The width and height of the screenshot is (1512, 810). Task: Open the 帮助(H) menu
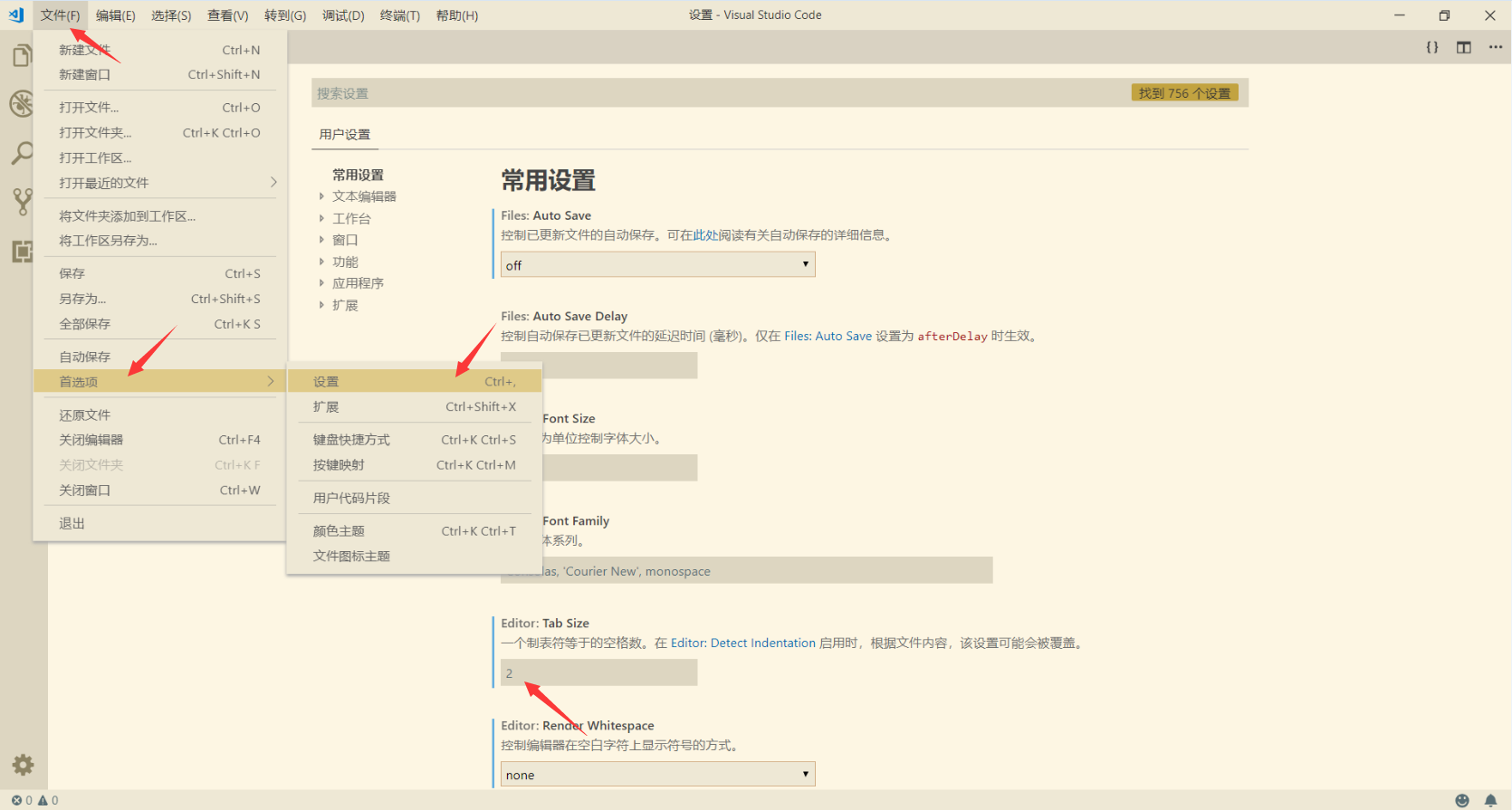coord(457,15)
